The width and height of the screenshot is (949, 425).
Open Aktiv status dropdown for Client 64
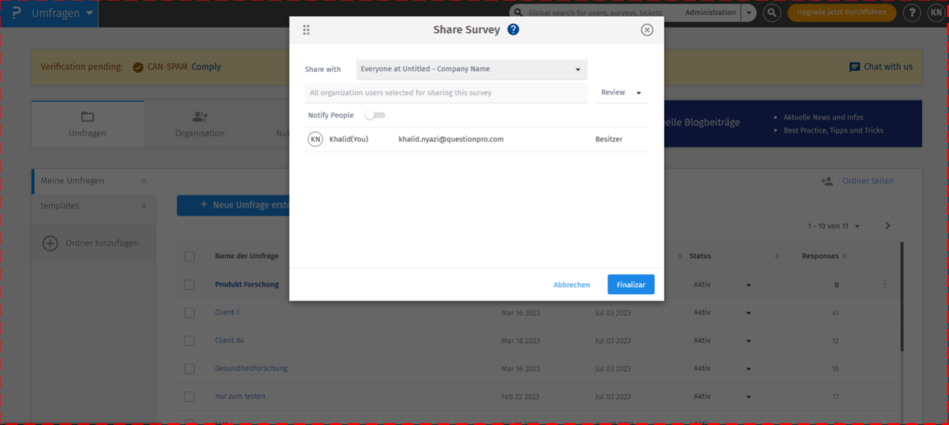(748, 341)
